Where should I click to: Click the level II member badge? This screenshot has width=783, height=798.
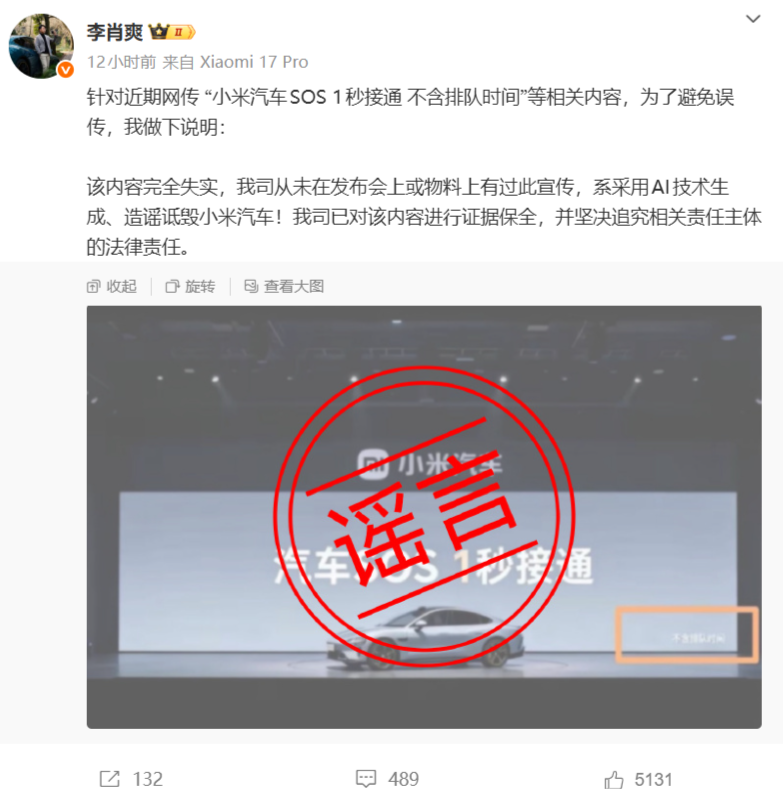182,32
